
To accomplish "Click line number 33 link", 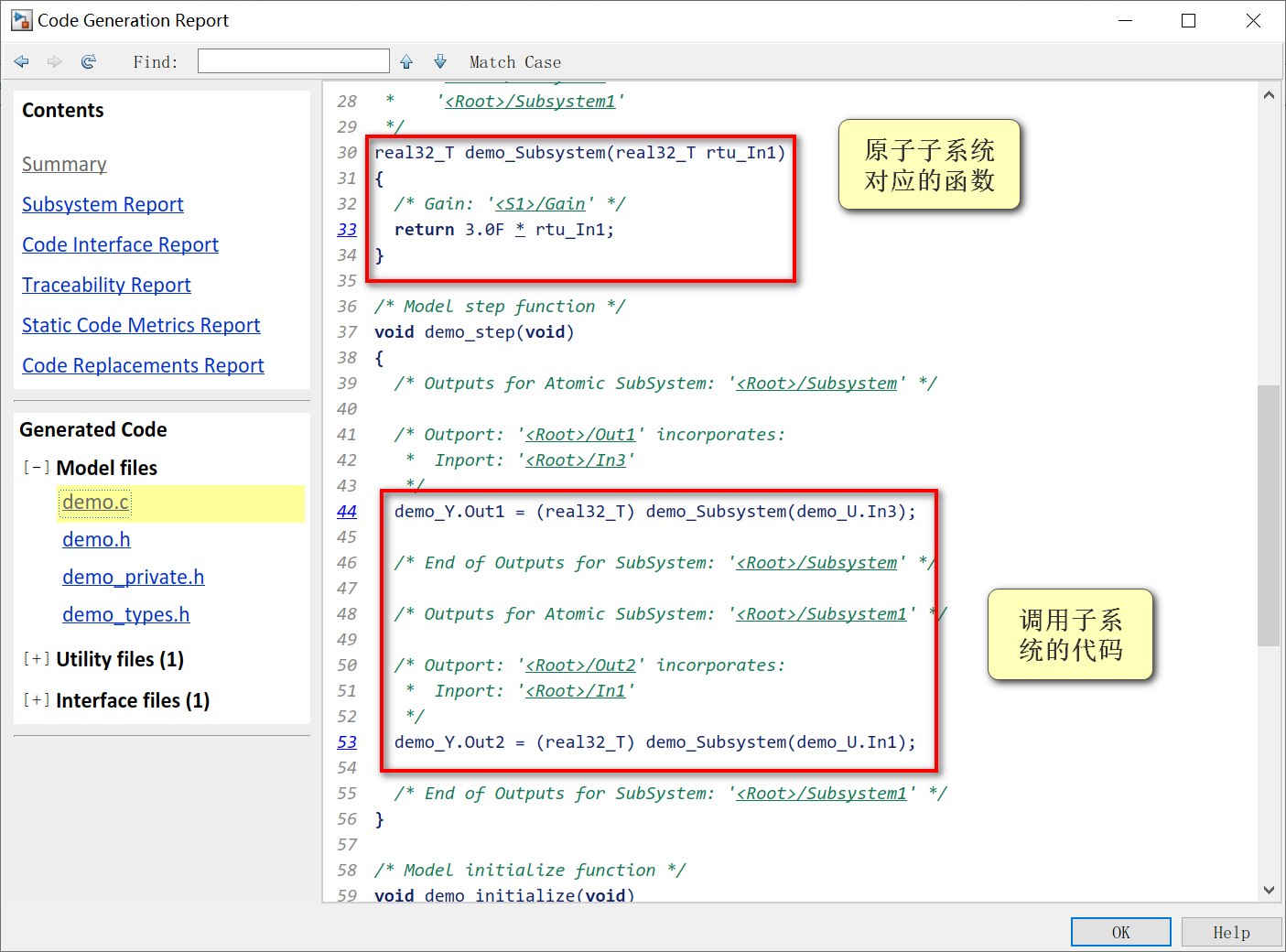I will 347,230.
